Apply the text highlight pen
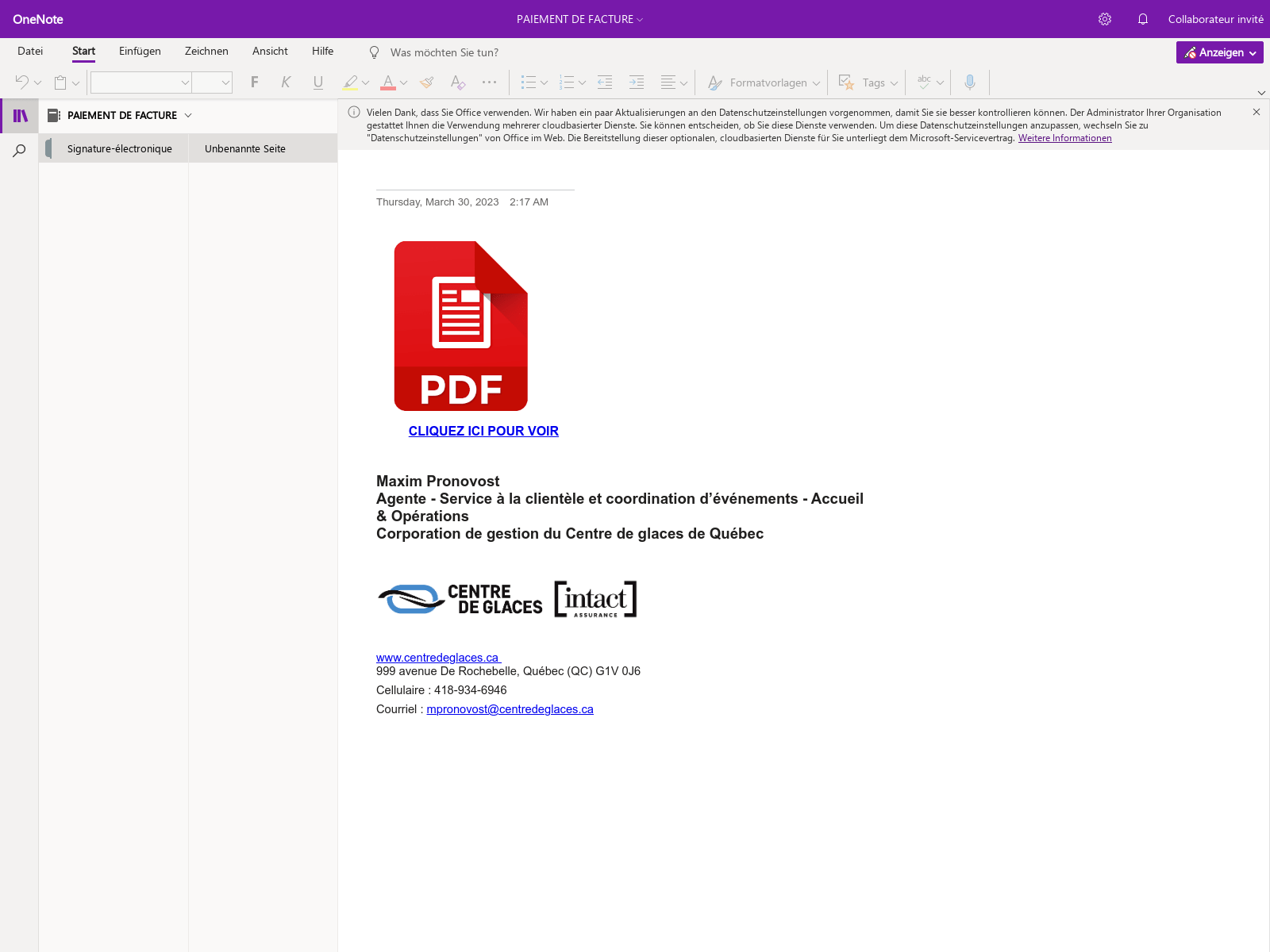Image resolution: width=1270 pixels, height=952 pixels. [351, 82]
